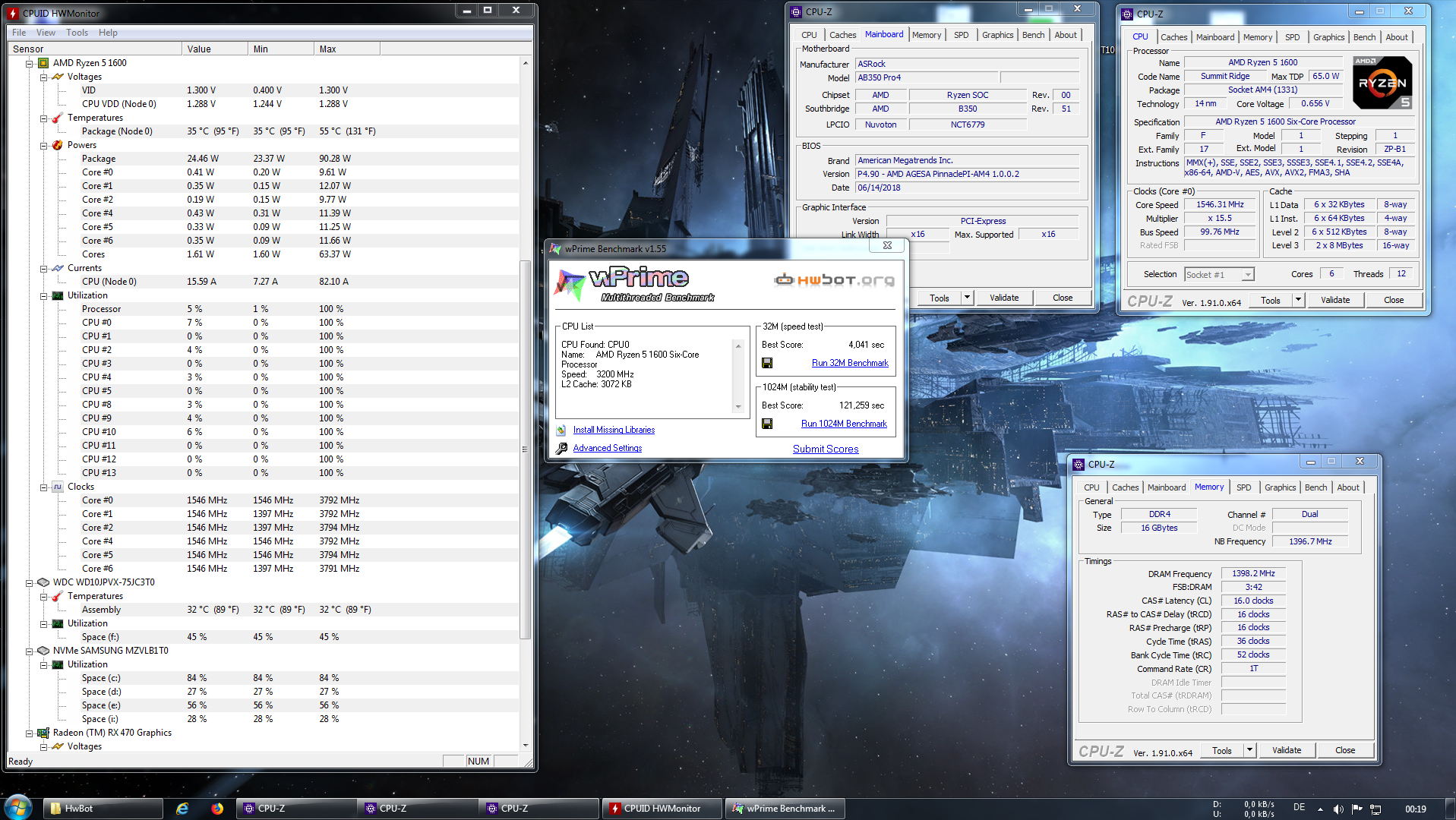Click the NVMe SAMSUNG drive icon

[x=43, y=651]
